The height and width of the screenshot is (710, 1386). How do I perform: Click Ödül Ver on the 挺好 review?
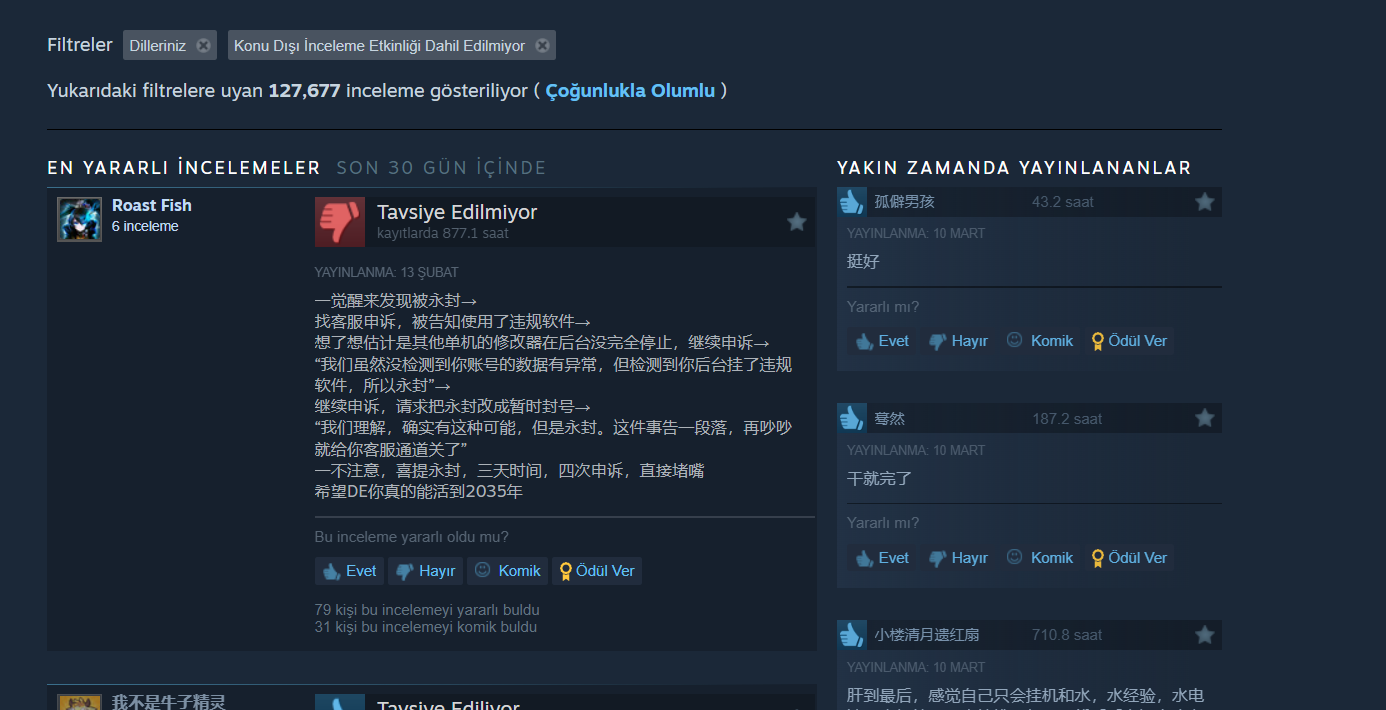click(1129, 341)
